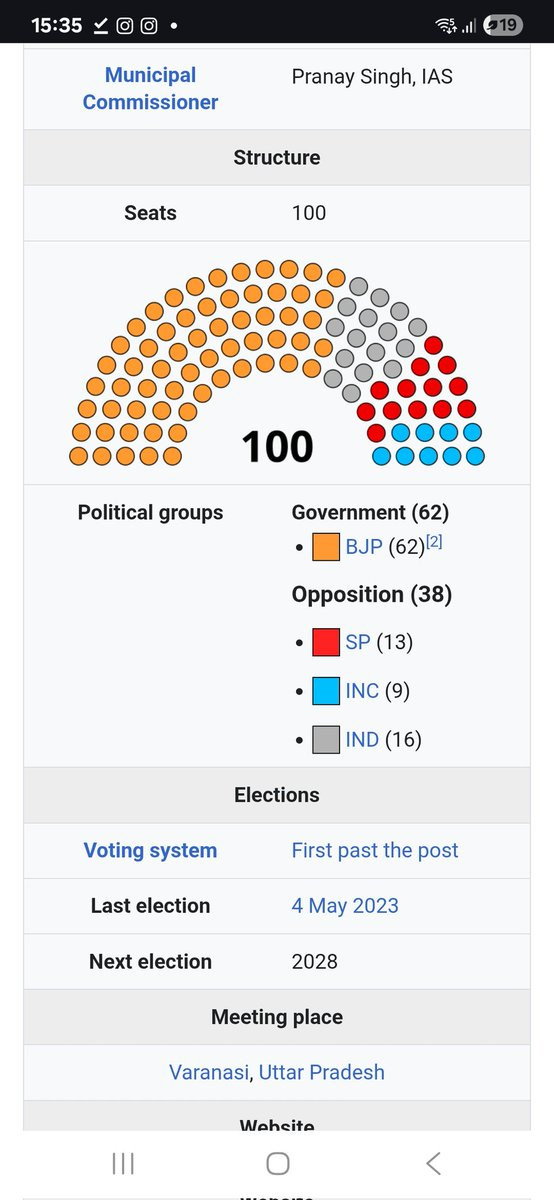Tap the download-complete checkmark notification icon
The height and width of the screenshot is (1200, 554).
pos(101,26)
